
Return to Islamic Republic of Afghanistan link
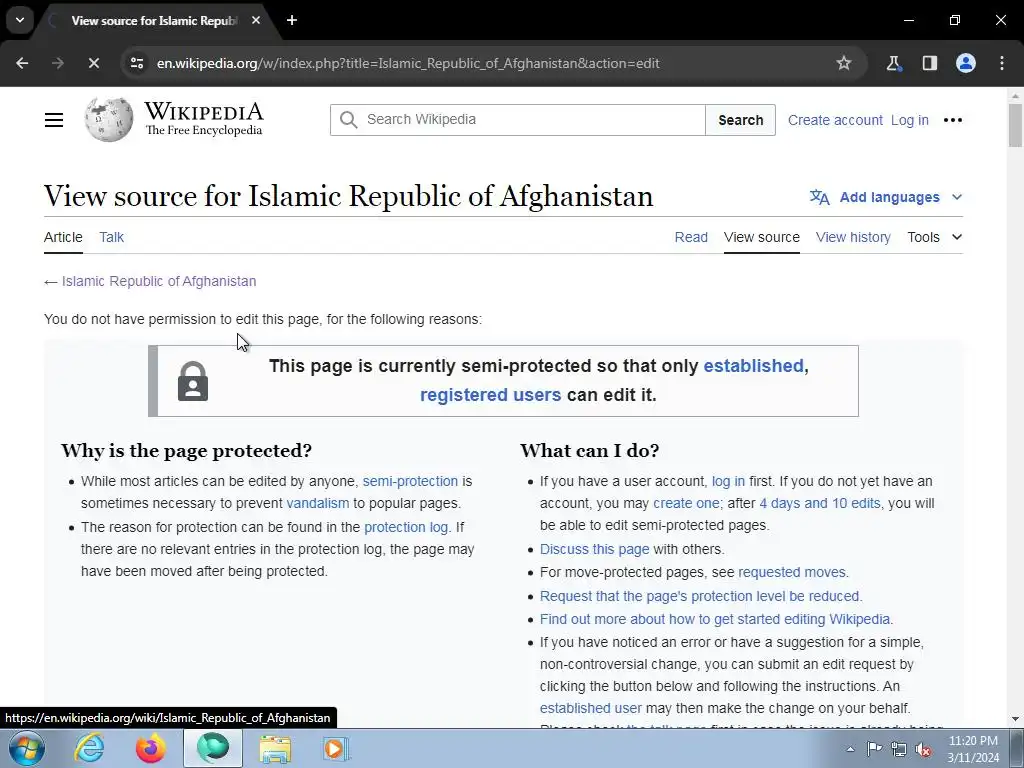coord(159,281)
